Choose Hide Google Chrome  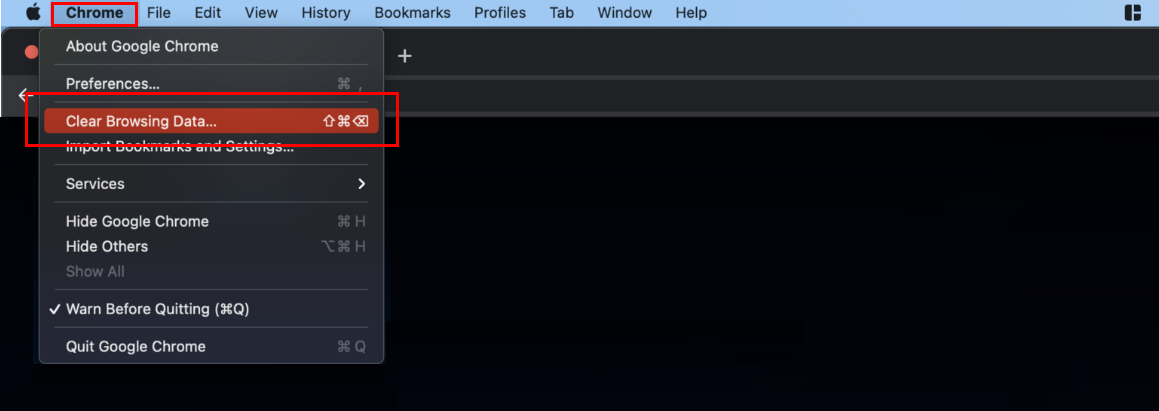[211, 221]
